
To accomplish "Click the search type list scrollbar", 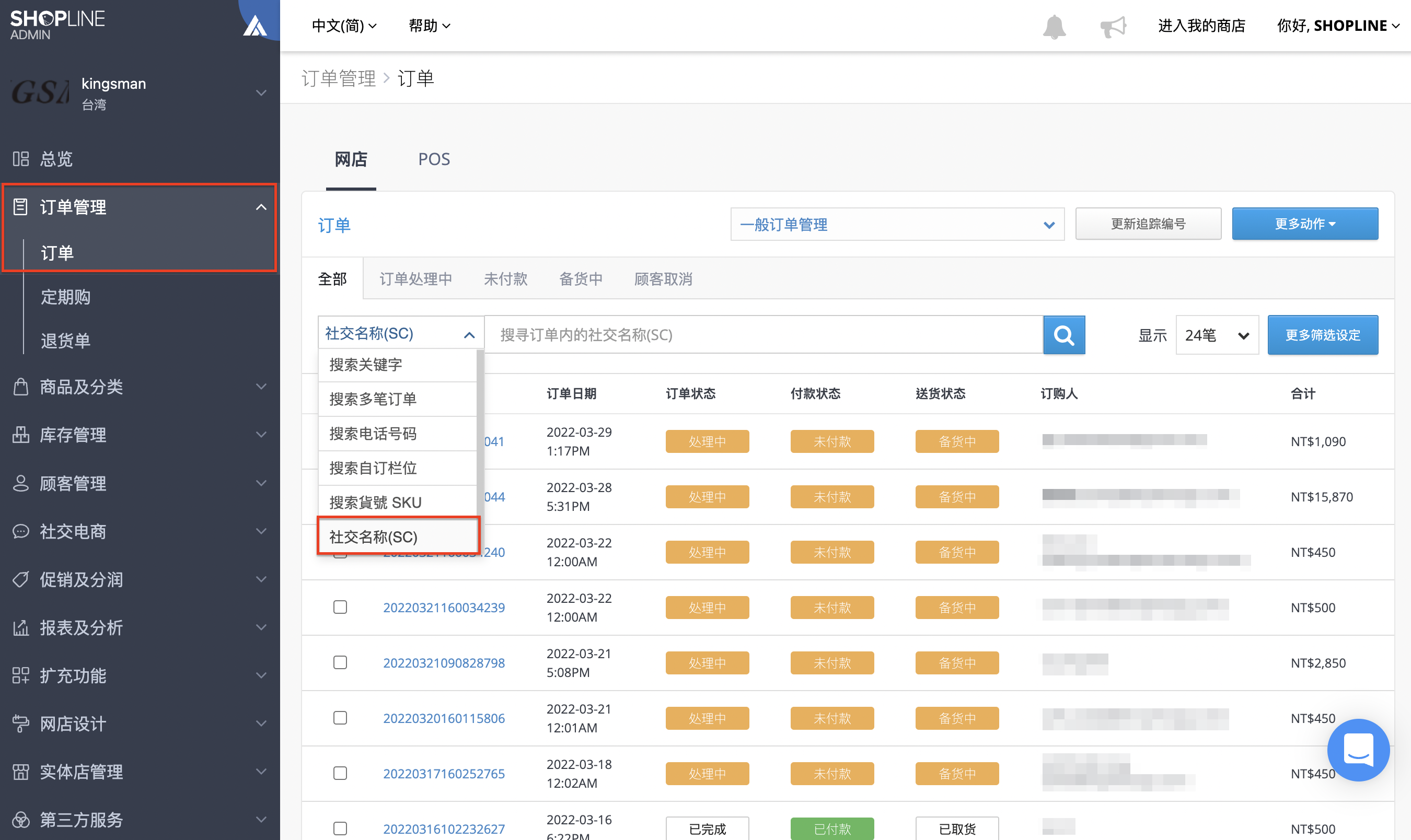I will click(480, 430).
